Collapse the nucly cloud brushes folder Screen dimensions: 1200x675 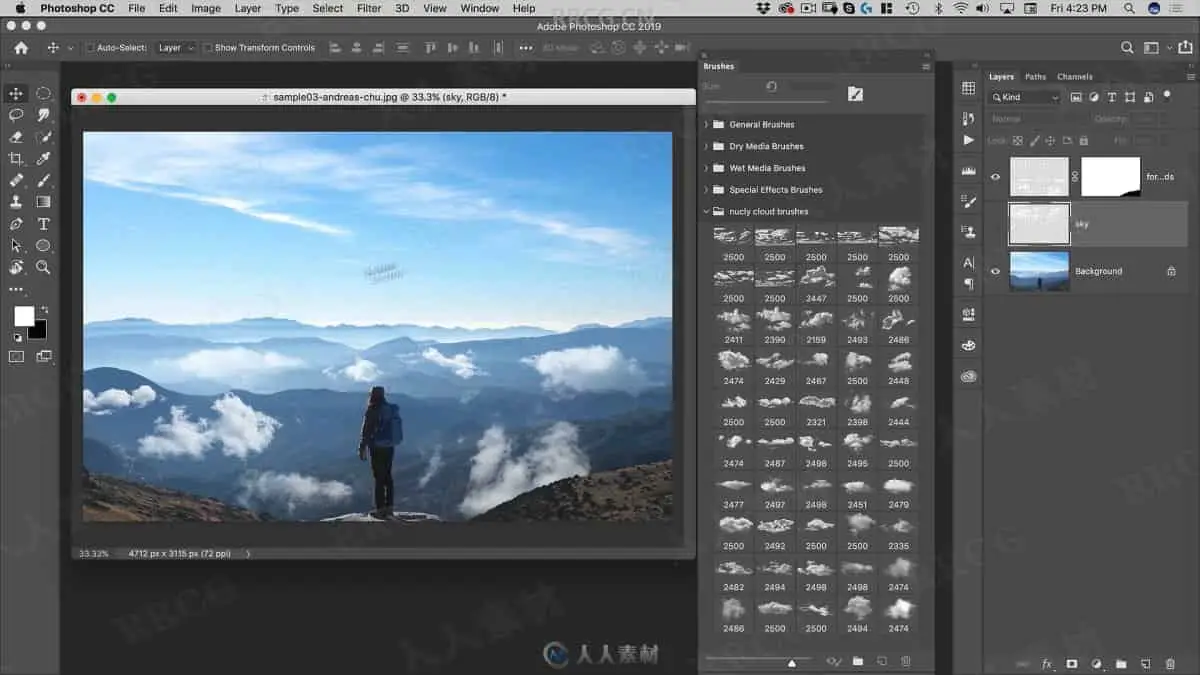[706, 211]
